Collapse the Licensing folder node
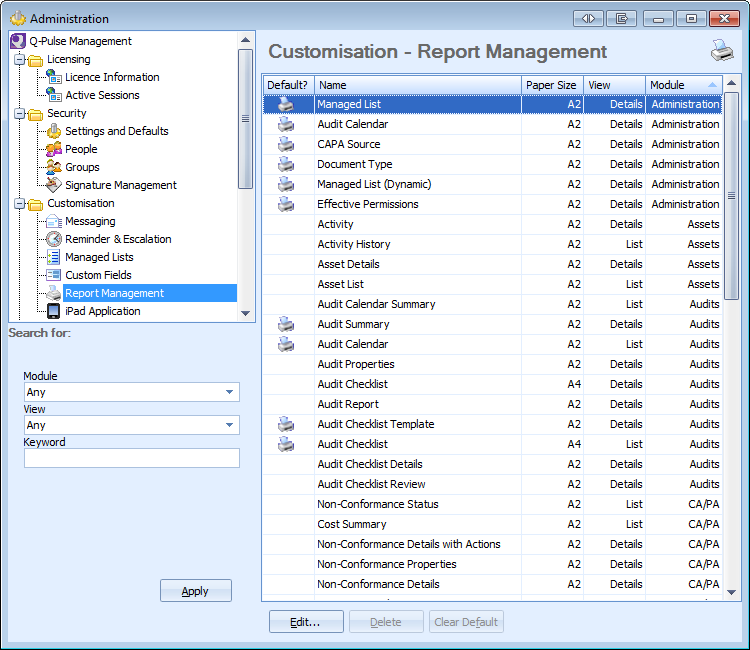Image resolution: width=750 pixels, height=650 pixels. coord(20,59)
